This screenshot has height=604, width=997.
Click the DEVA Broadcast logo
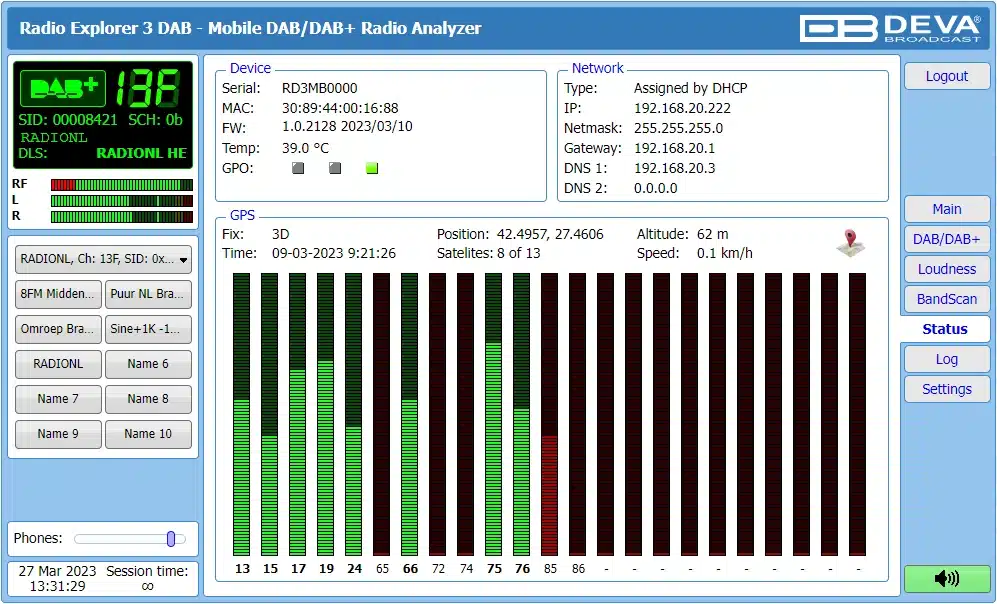[x=890, y=28]
